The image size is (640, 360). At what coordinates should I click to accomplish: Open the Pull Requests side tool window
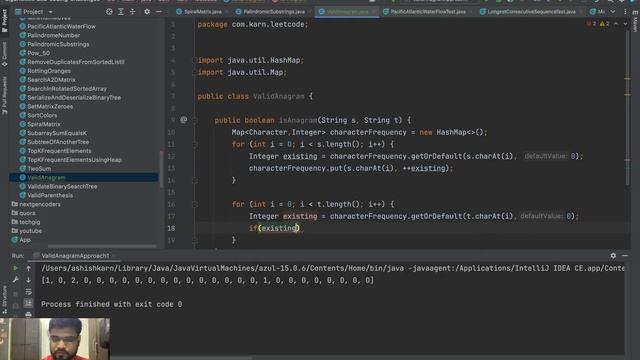pyautogui.click(x=4, y=96)
